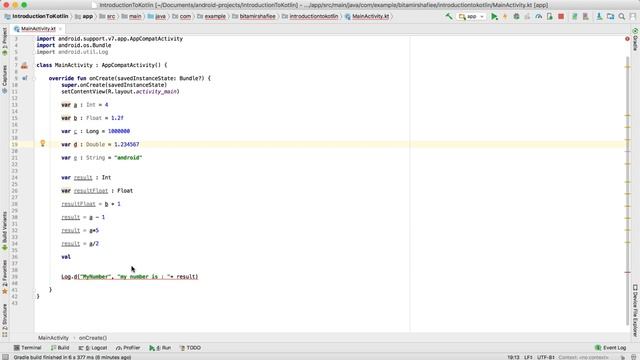
Task: Click the bitamirshafiee breadcrumb
Action: coord(253,16)
